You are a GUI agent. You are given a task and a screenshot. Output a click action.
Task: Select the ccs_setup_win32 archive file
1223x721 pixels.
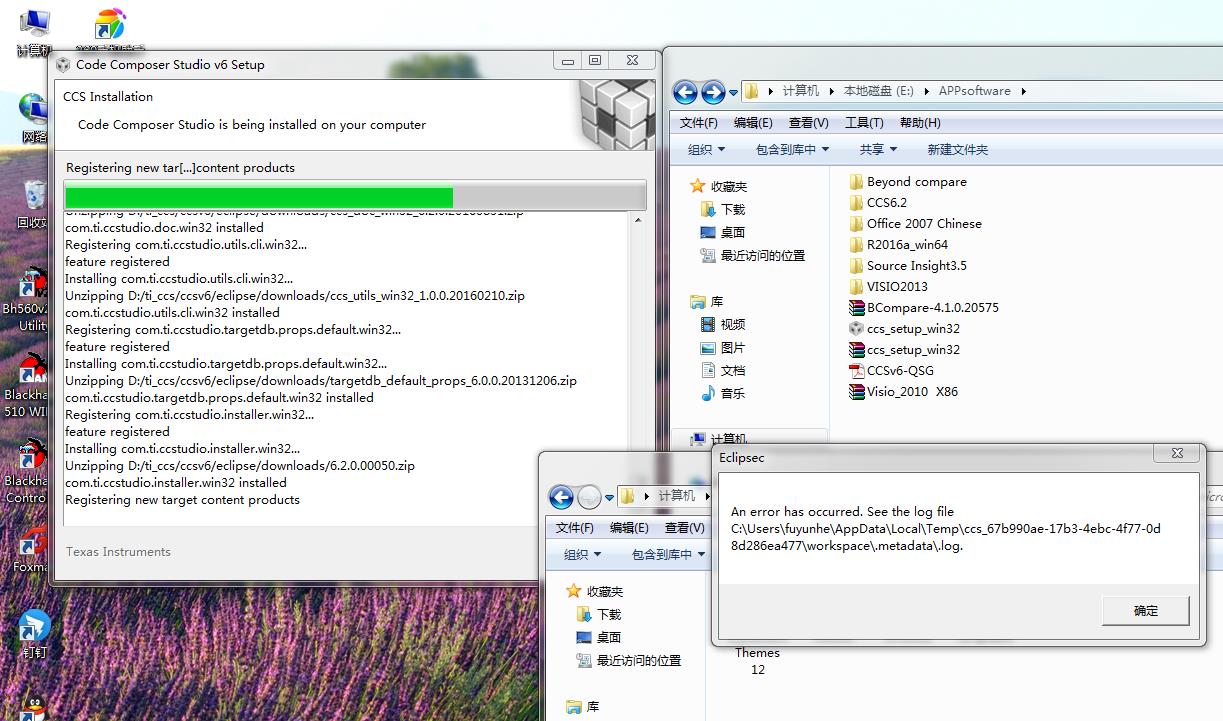[904, 350]
